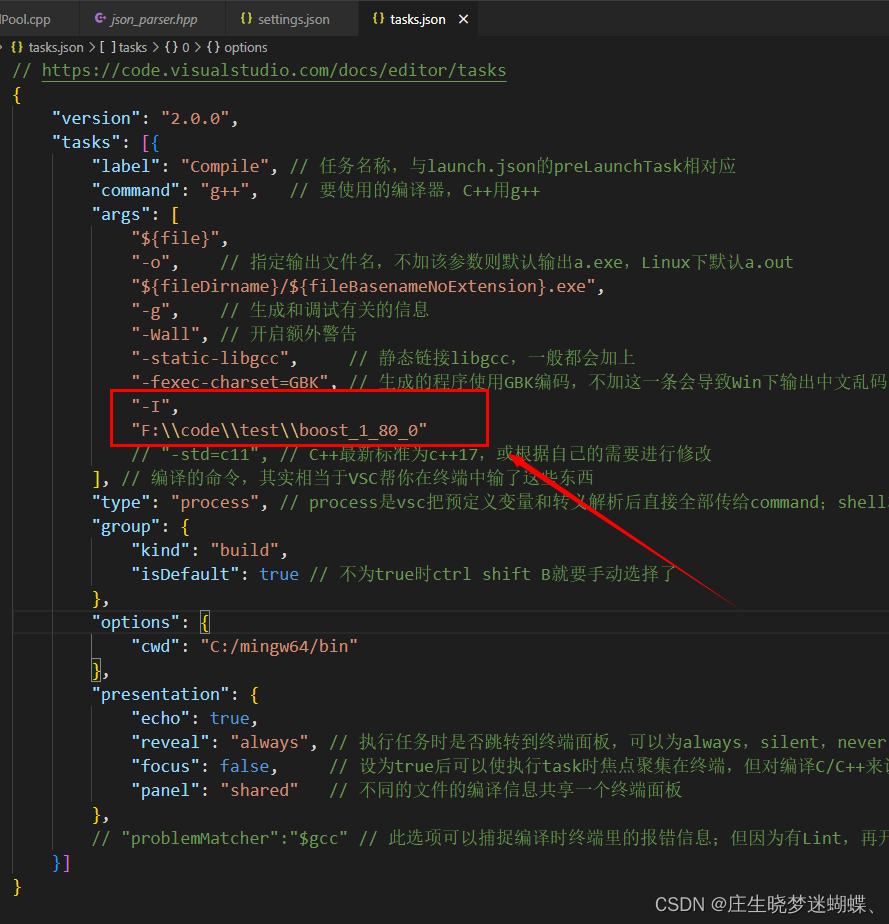Click the -Wall argument in args
Screen dimensions: 889x924
(167, 333)
